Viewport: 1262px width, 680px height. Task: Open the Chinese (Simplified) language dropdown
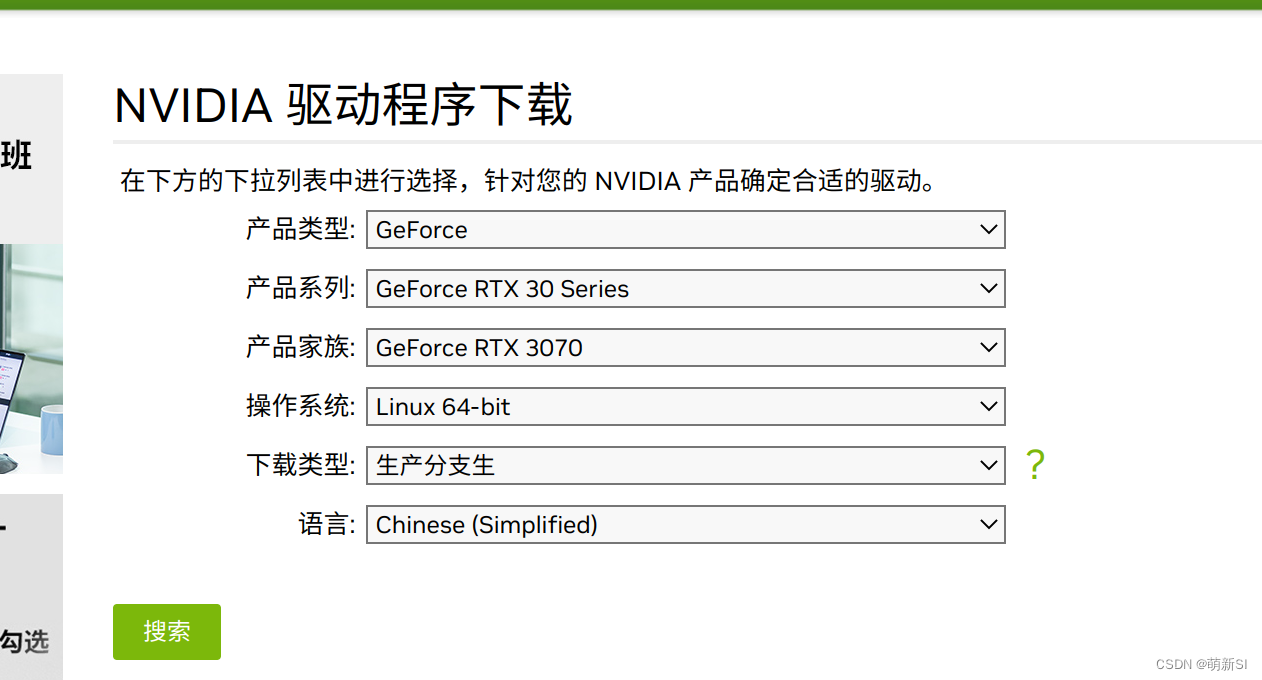point(685,524)
